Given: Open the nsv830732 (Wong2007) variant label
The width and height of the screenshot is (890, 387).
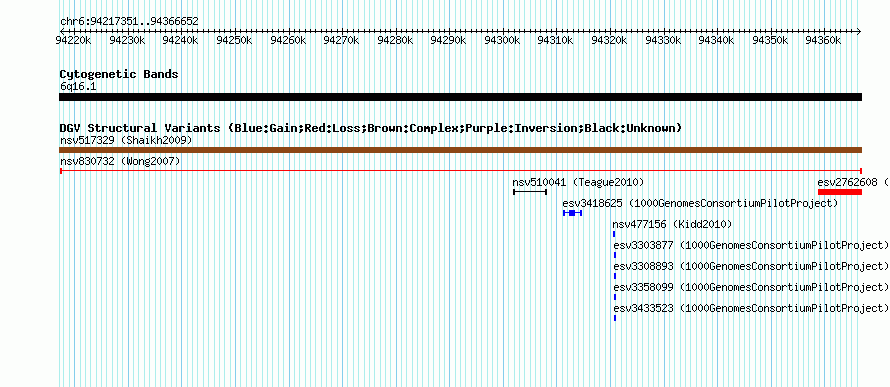Looking at the screenshot, I should (x=120, y=161).
